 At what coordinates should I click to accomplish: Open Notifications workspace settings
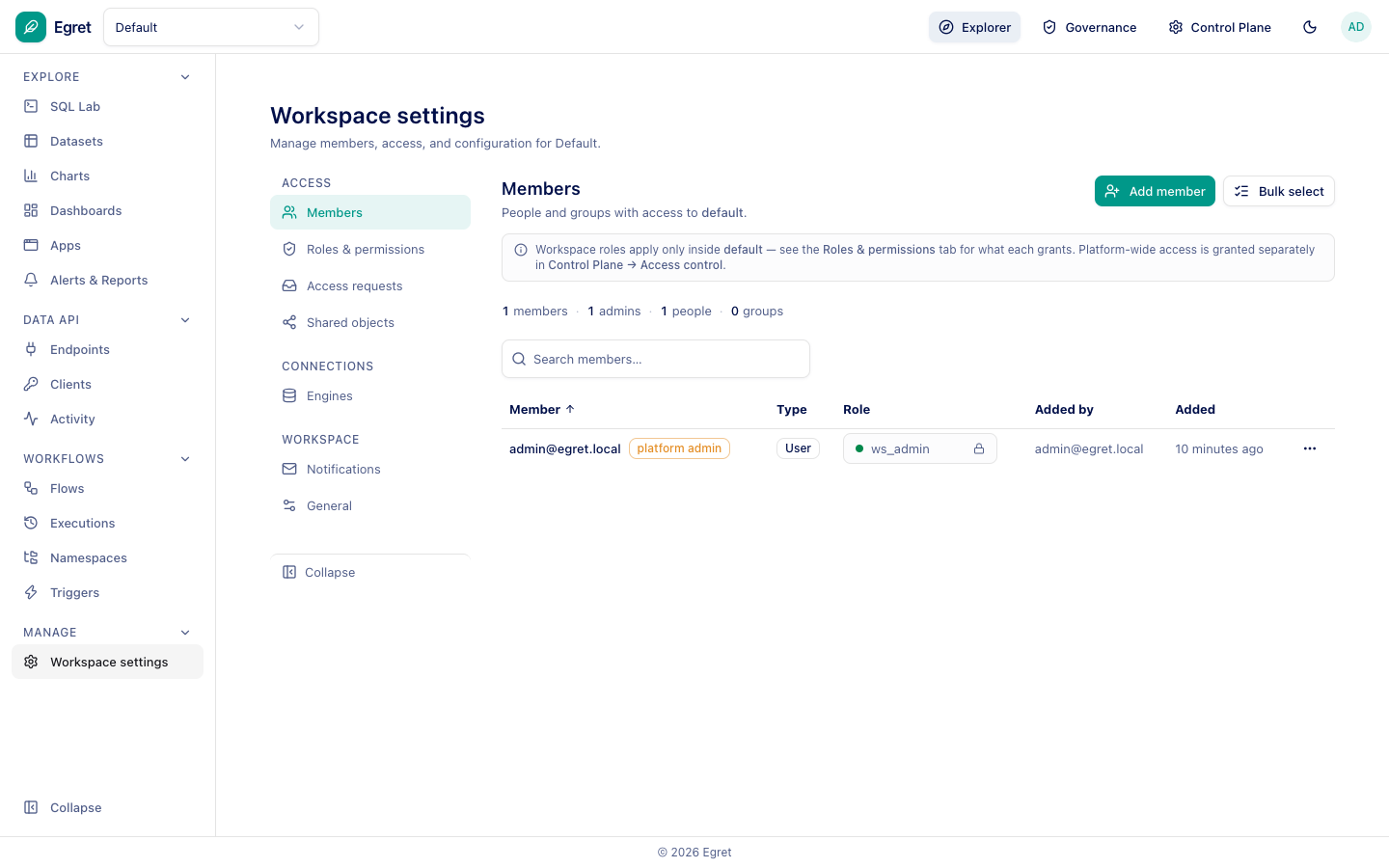click(x=370, y=469)
